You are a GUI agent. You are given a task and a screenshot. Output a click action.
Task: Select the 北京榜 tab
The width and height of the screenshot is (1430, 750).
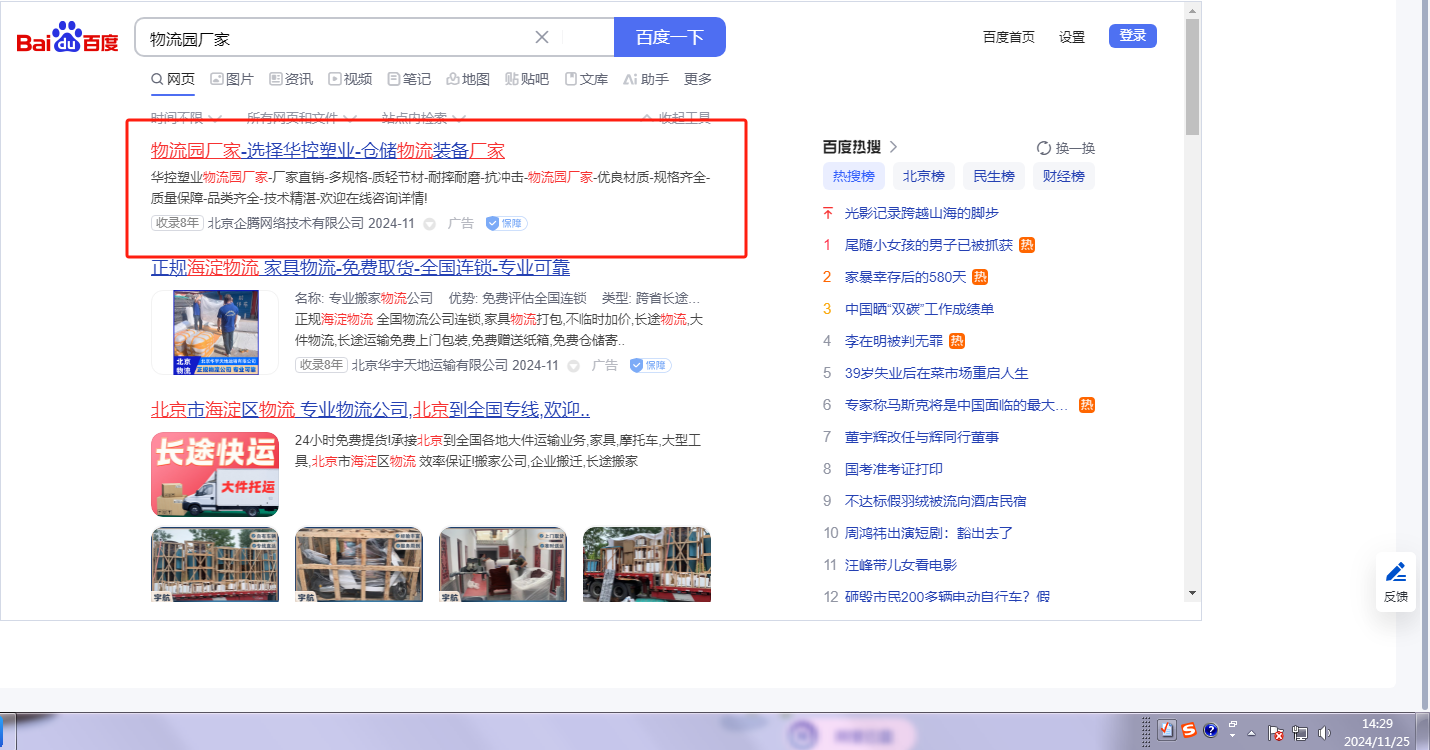point(924,177)
